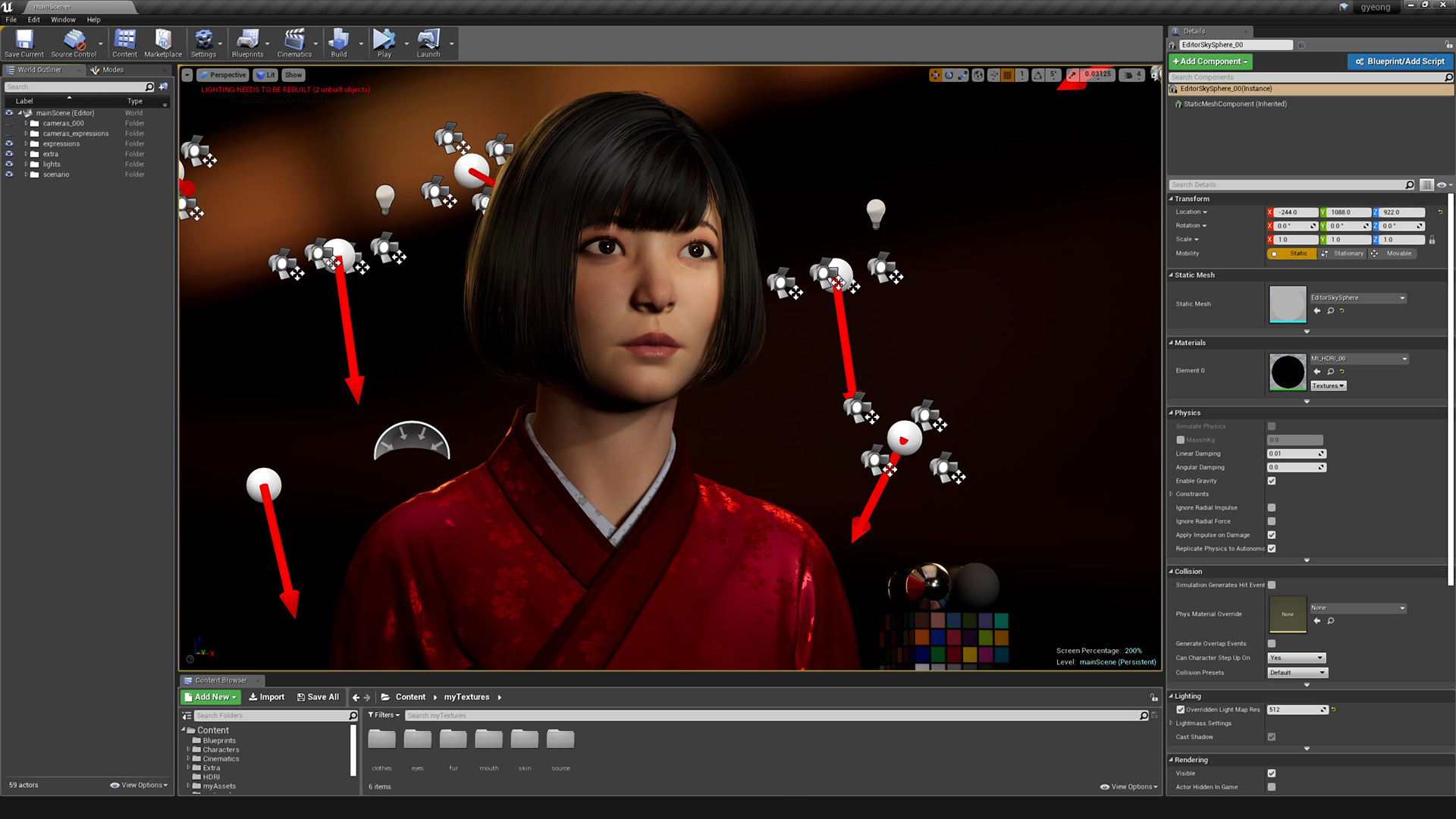Switch to the Modes tab

[x=111, y=70]
